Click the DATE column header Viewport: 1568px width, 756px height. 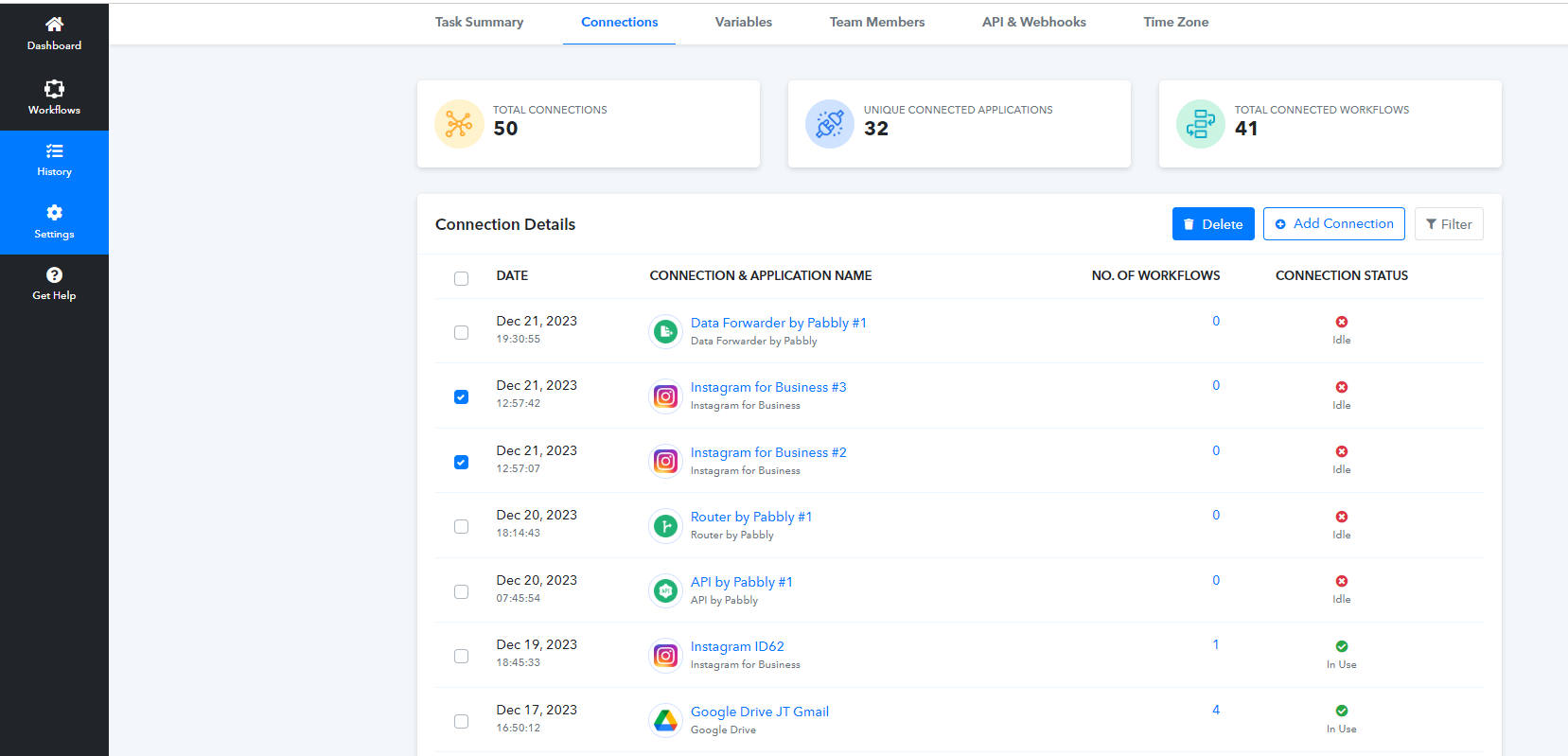pos(512,275)
